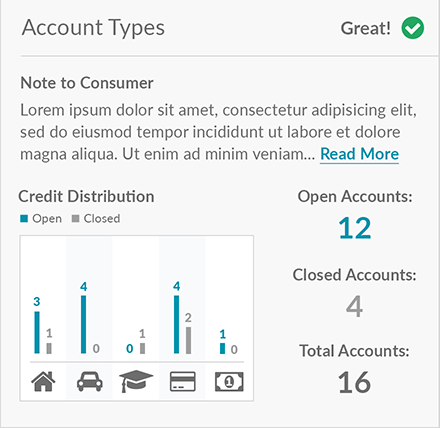Viewport: 440px width, 428px height.
Task: Select the open mortgage bar labeled 3
Action: click(x=37, y=332)
